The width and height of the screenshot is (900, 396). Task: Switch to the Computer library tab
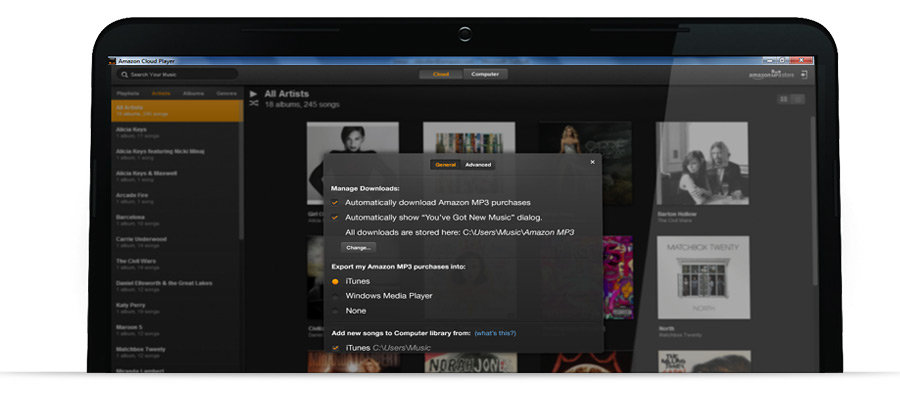coord(486,74)
